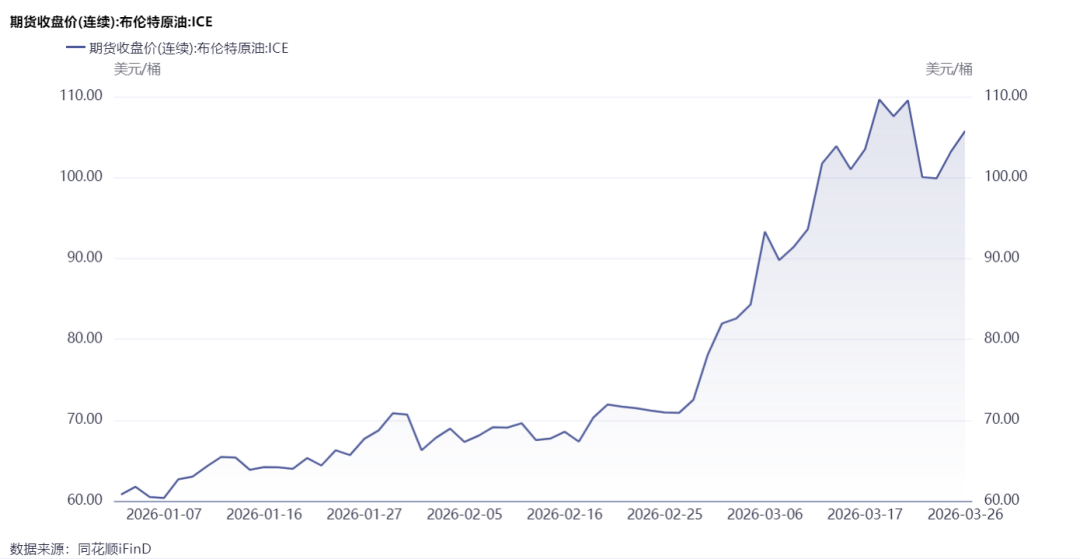The height and width of the screenshot is (559, 1080).
Task: Click date label 2026-02-25
Action: (665, 515)
